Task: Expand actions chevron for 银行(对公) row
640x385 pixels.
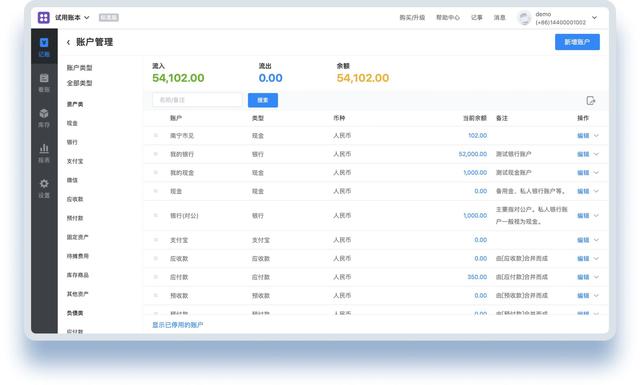Action: [596, 216]
